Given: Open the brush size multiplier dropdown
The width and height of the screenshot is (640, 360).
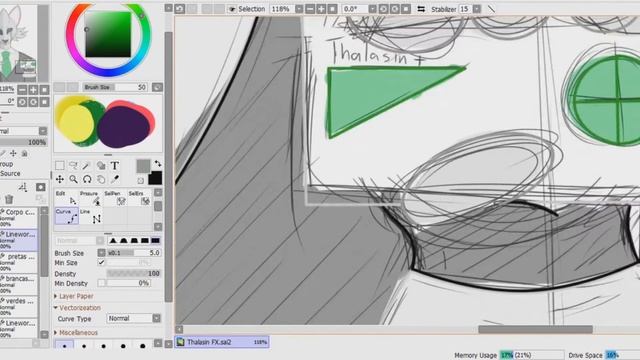Looking at the screenshot, I should point(101,253).
